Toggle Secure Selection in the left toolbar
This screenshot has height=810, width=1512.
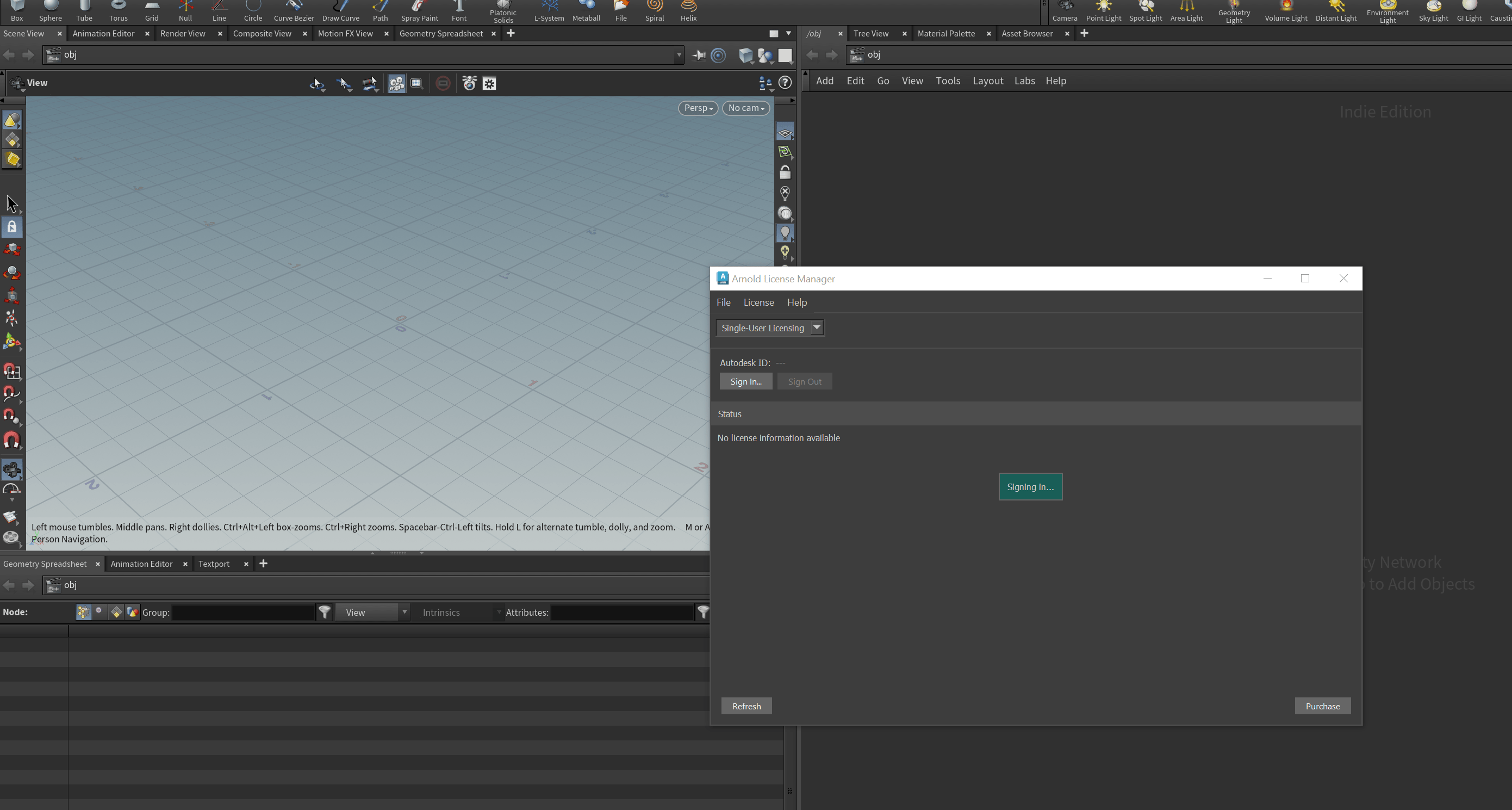click(x=12, y=227)
